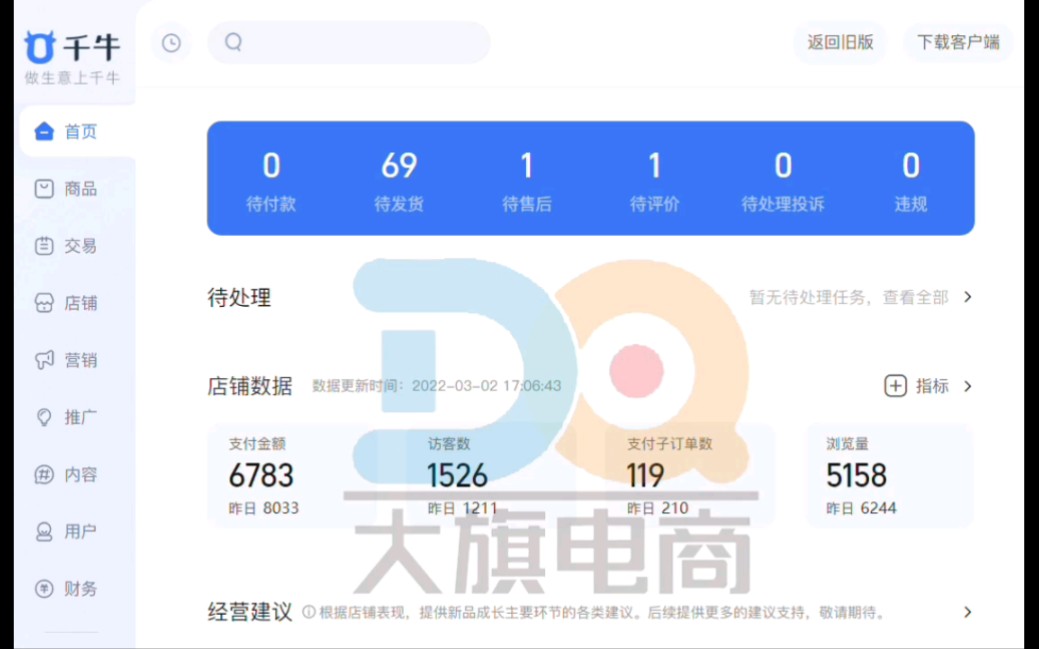Viewport: 1039px width, 649px height.
Task: Click inside the top search field
Action: click(x=350, y=43)
